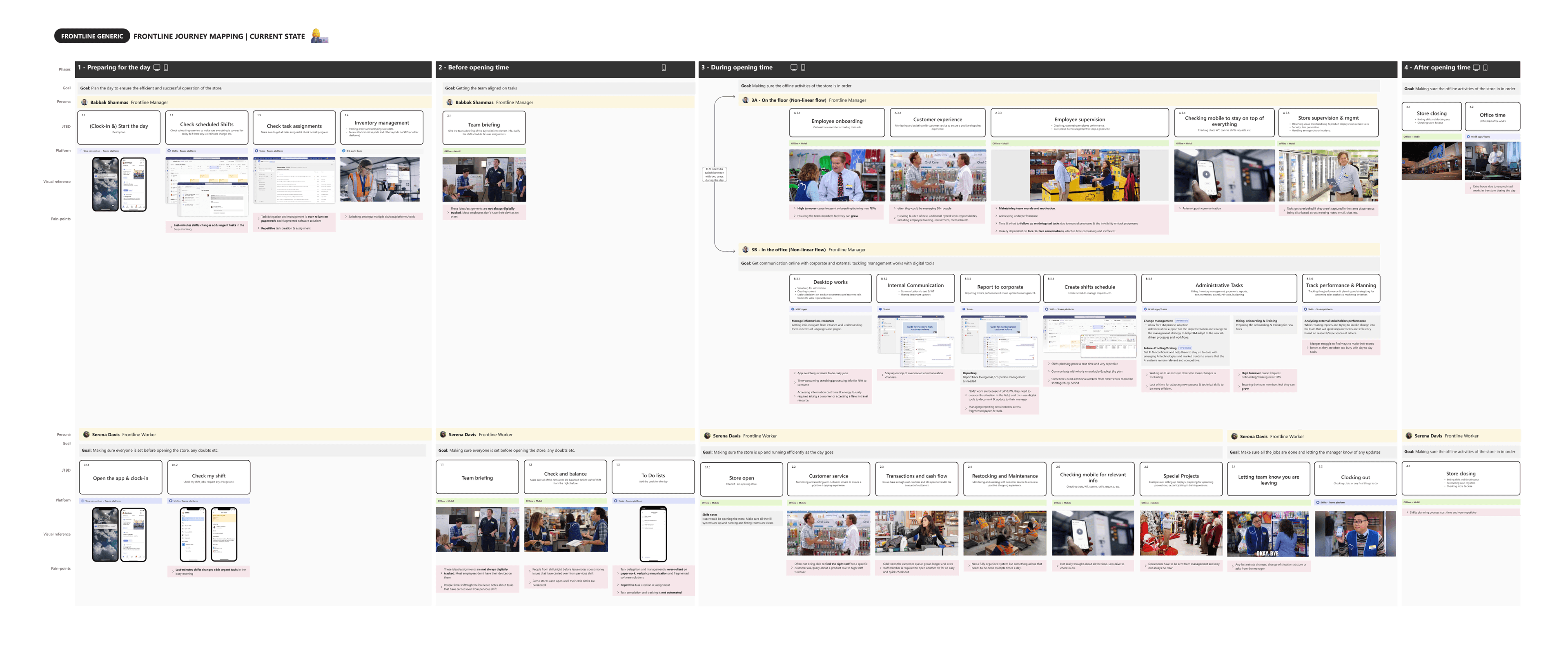Select the FRONTLINE GENERIC pill label
Image resolution: width=1568 pixels, height=646 pixels.
tap(92, 36)
